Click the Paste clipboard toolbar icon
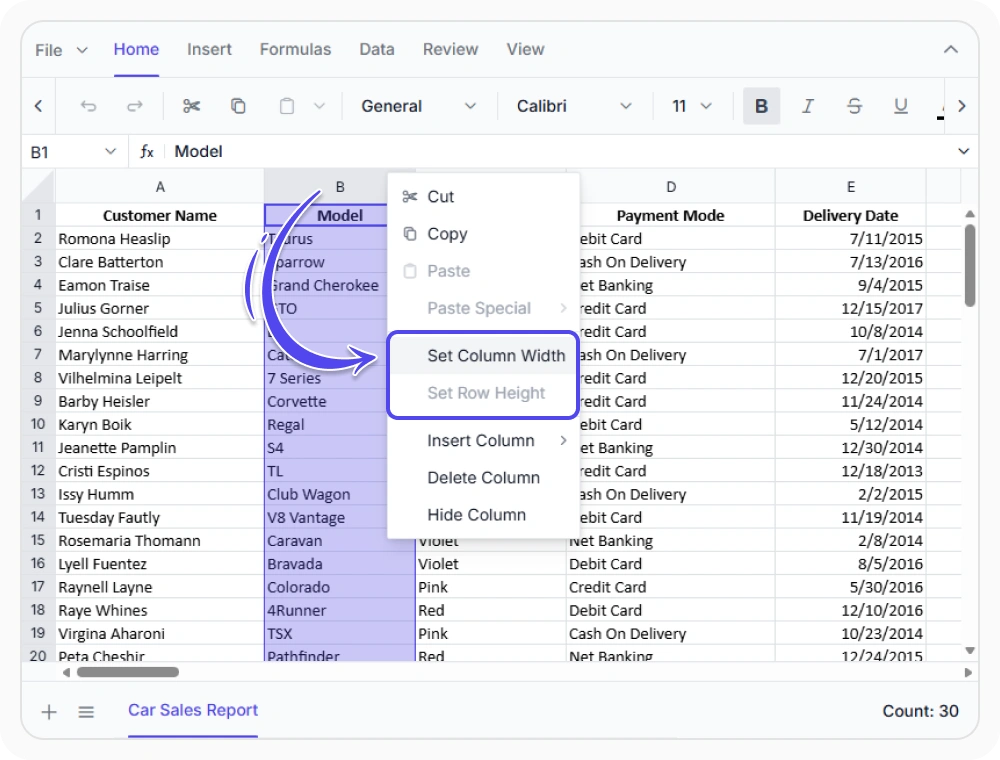The image size is (1000, 760). pyautogui.click(x=287, y=106)
